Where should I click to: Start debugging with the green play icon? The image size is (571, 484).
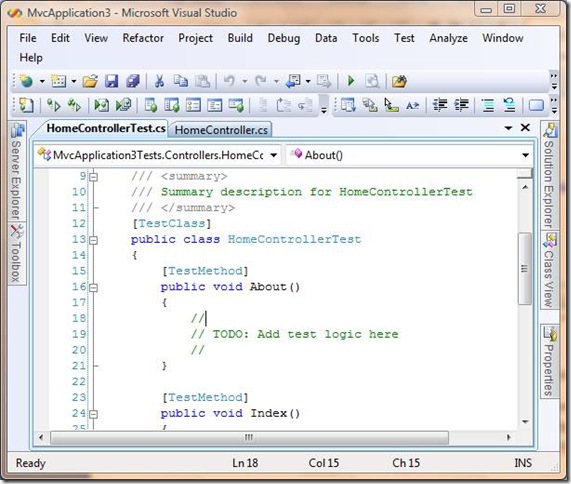[x=351, y=81]
